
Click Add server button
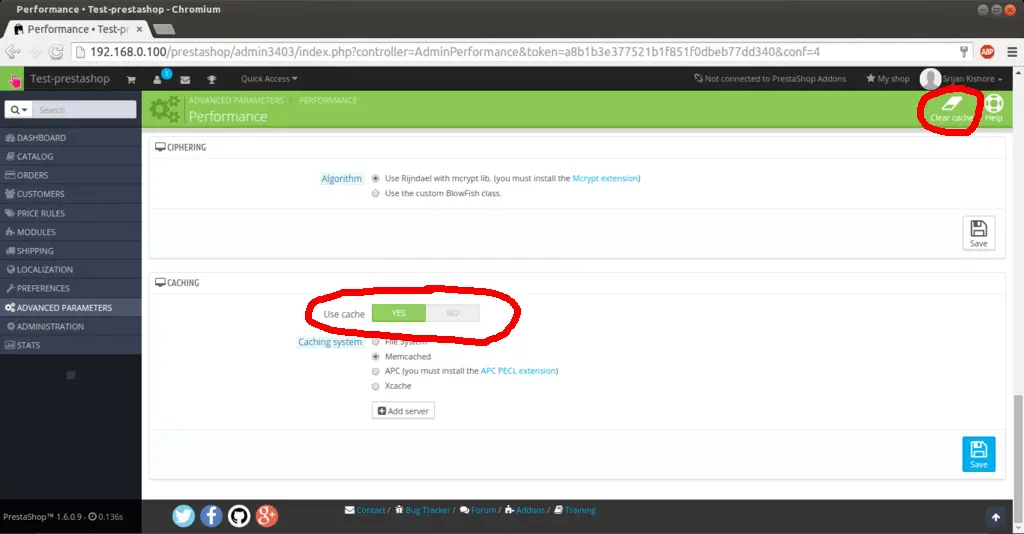[403, 411]
